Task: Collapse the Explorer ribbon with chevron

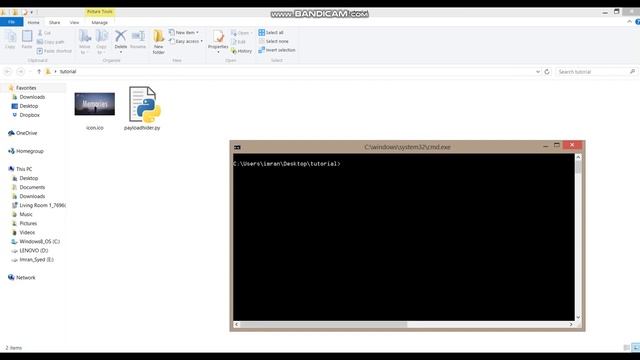Action: point(629,22)
